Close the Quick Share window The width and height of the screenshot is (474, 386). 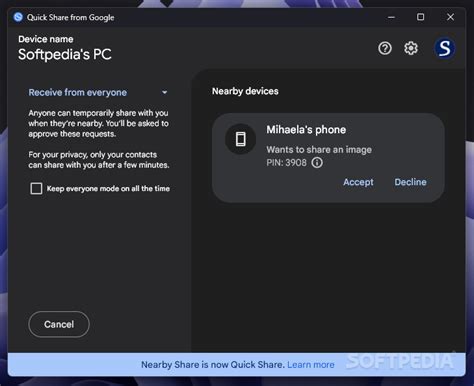tap(450, 17)
